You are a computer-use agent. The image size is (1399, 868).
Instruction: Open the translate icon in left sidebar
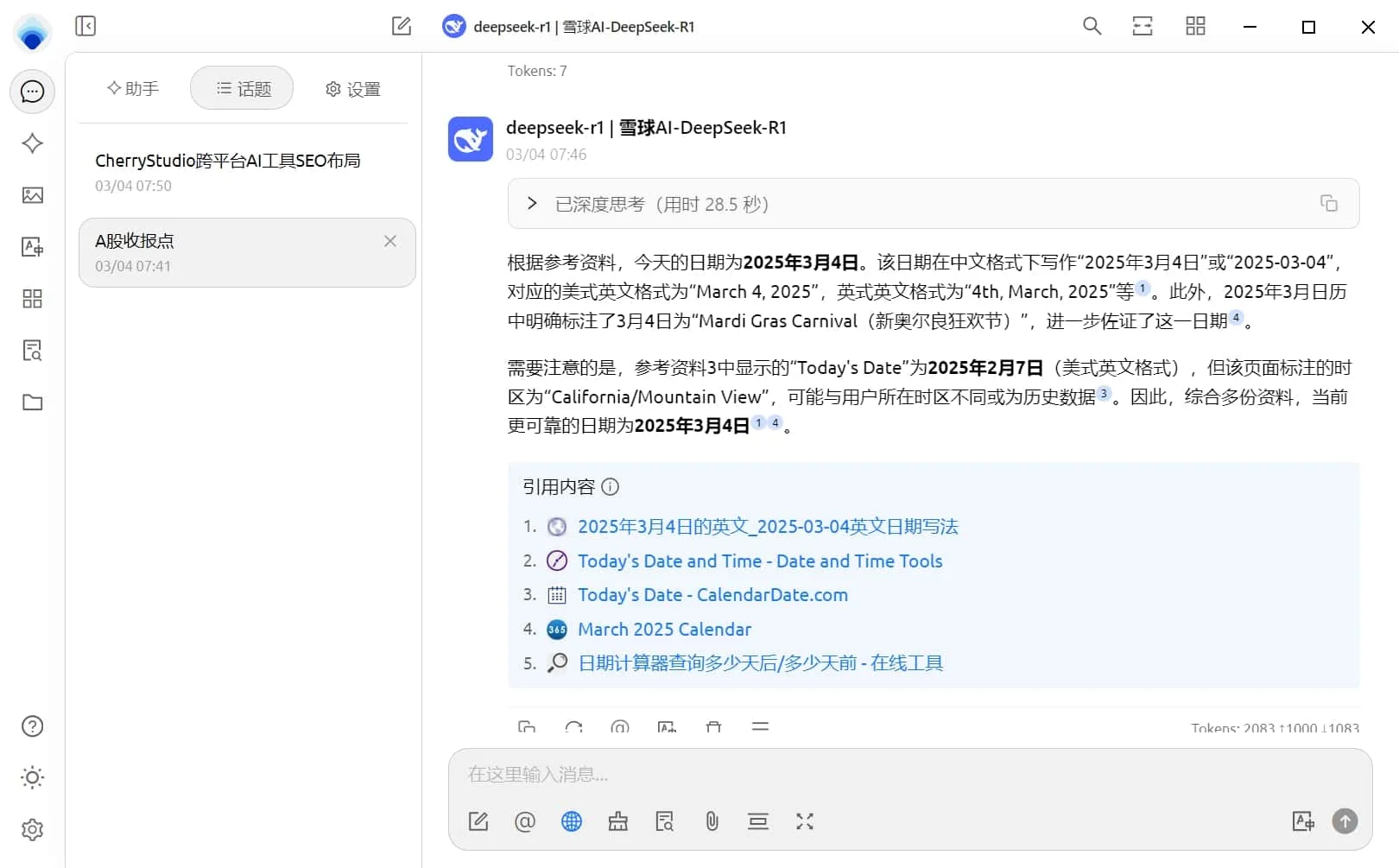(x=32, y=247)
